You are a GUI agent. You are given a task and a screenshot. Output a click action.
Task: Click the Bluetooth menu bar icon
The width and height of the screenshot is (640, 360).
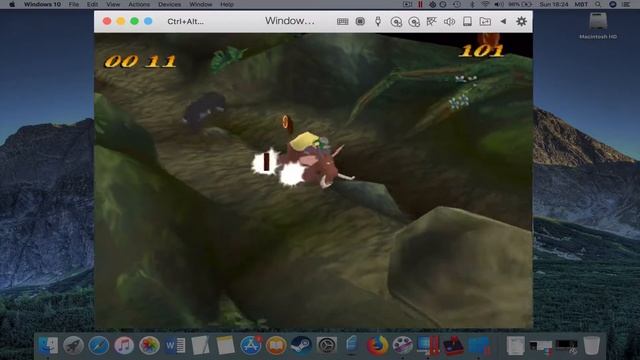(x=472, y=4)
